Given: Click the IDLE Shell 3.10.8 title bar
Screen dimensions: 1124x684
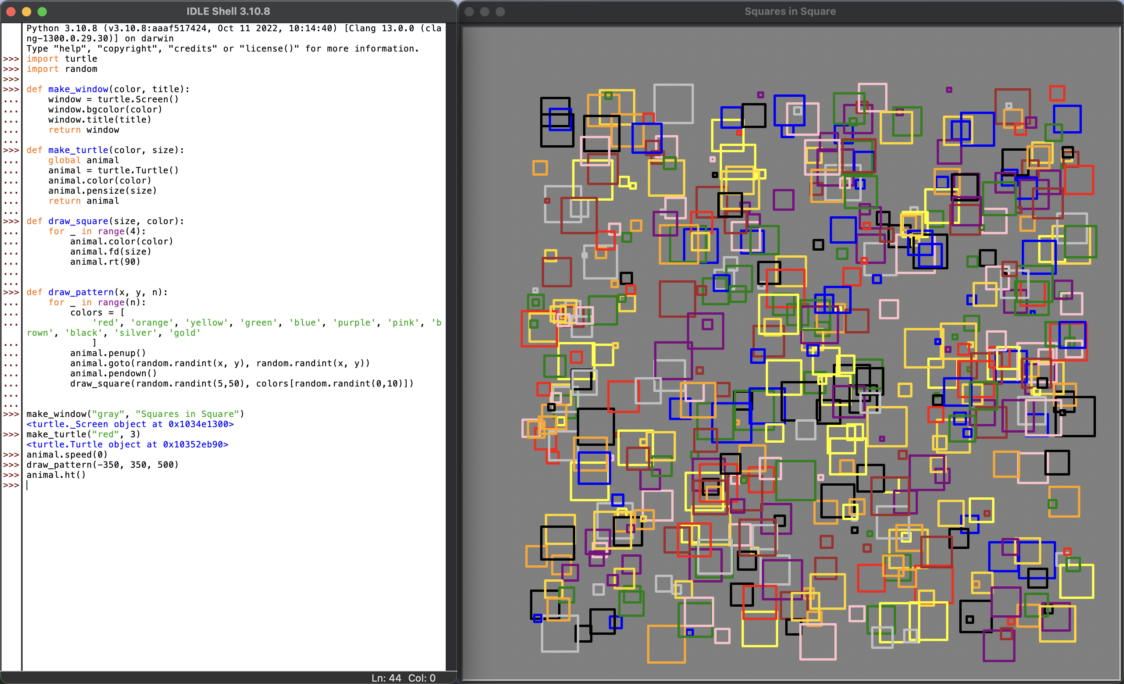Looking at the screenshot, I should (230, 11).
